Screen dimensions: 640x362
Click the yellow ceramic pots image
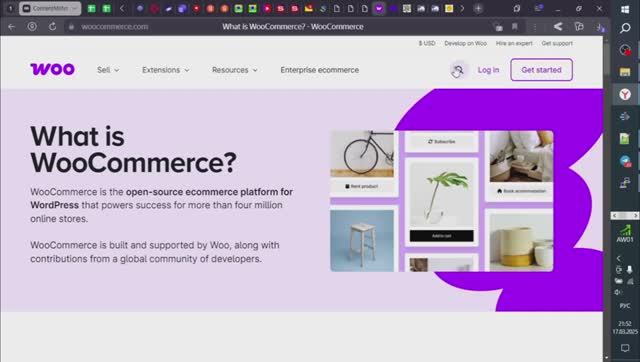click(521, 242)
